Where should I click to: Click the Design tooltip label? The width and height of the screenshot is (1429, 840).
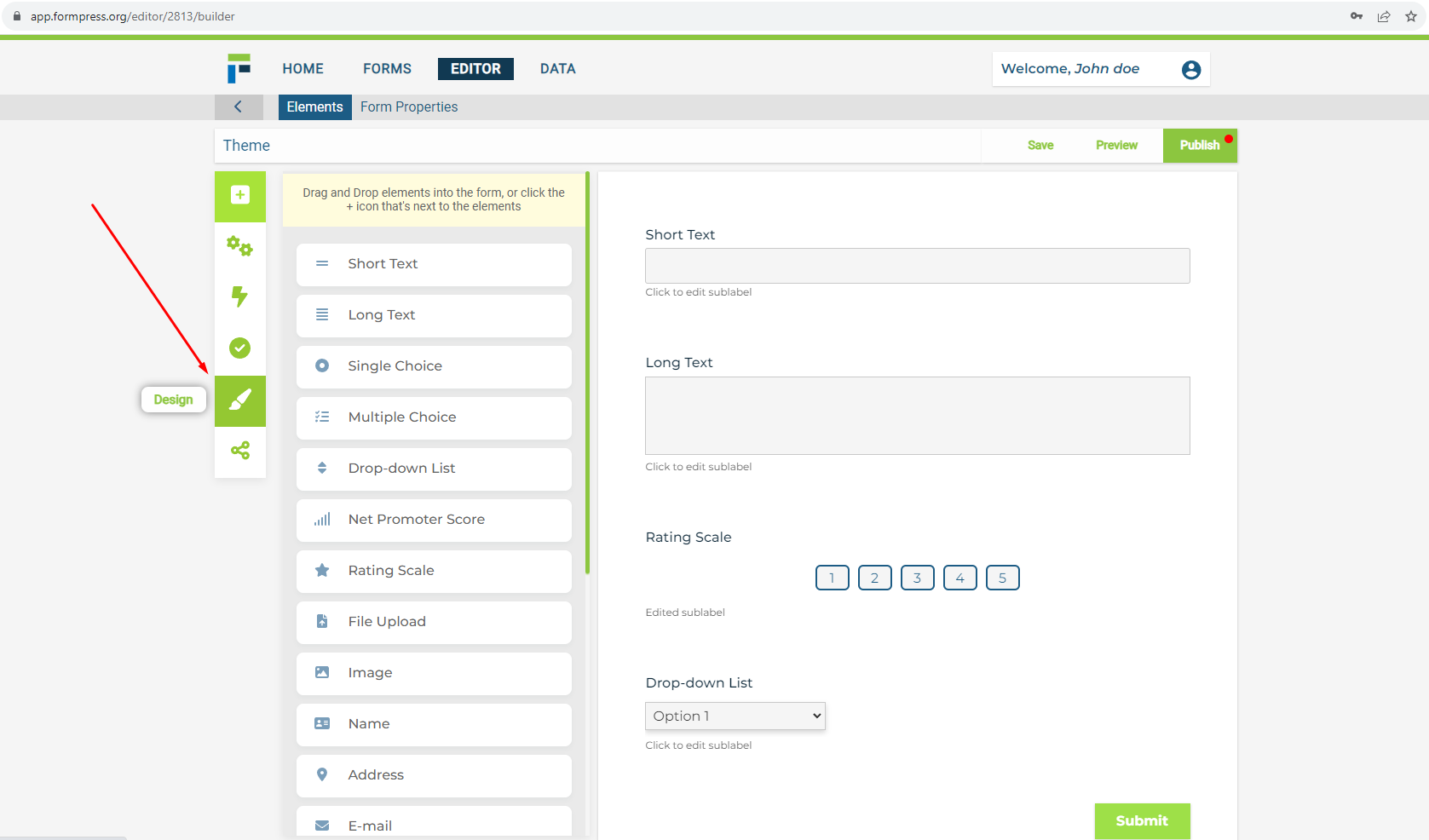tap(173, 400)
